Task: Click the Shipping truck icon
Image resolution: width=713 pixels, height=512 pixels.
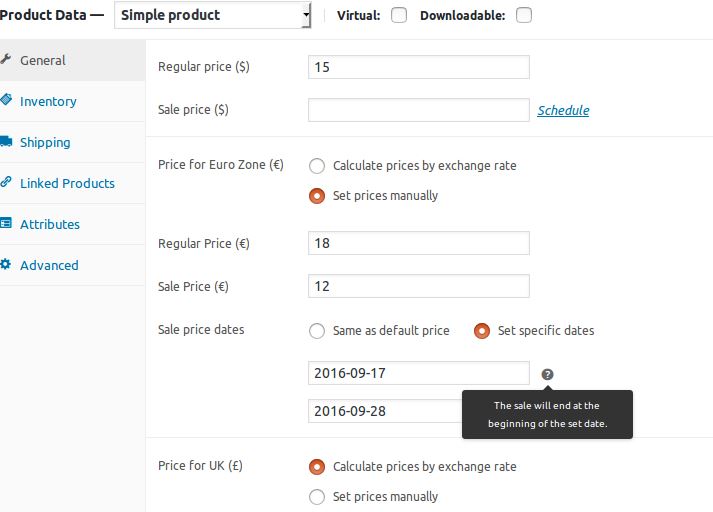Action: tap(5, 141)
